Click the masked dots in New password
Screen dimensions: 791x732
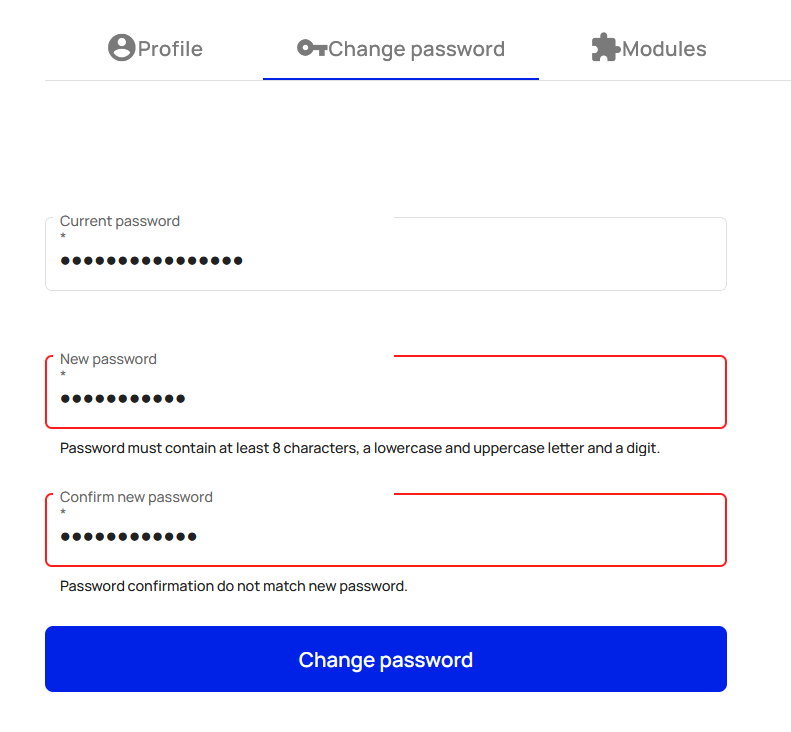pos(123,399)
